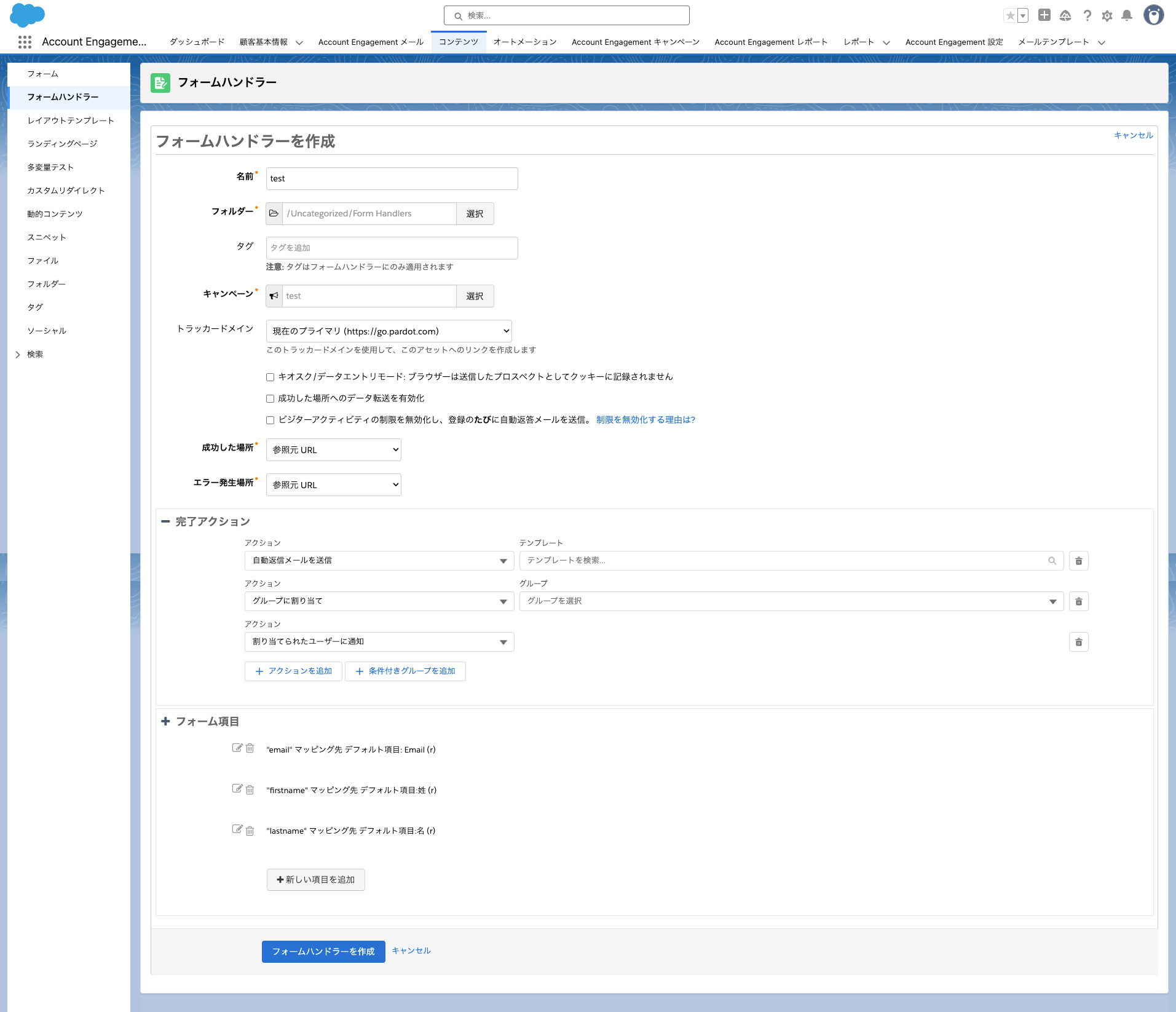Click 選択 button next to campaign
This screenshot has height=1012, width=1176.
tap(475, 296)
